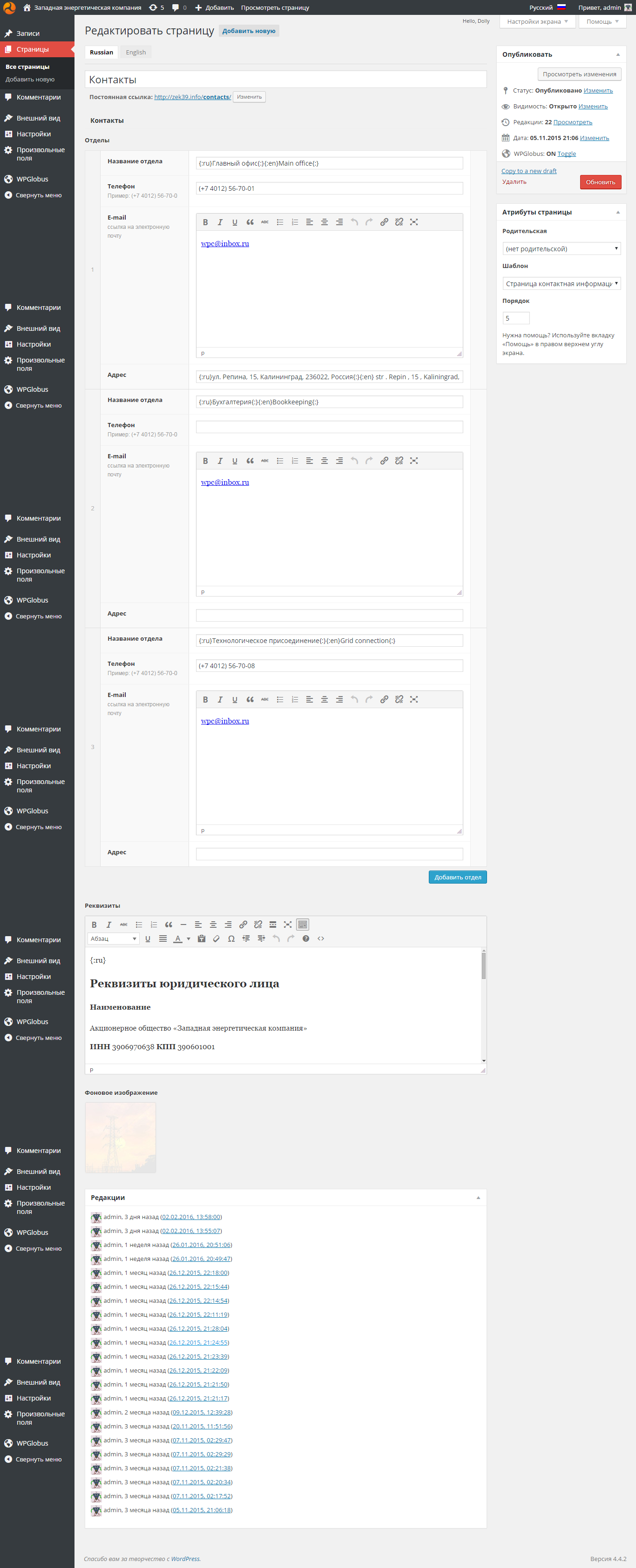Select Все страницы submenu item
Image resolution: width=636 pixels, height=1568 pixels.
[x=27, y=67]
